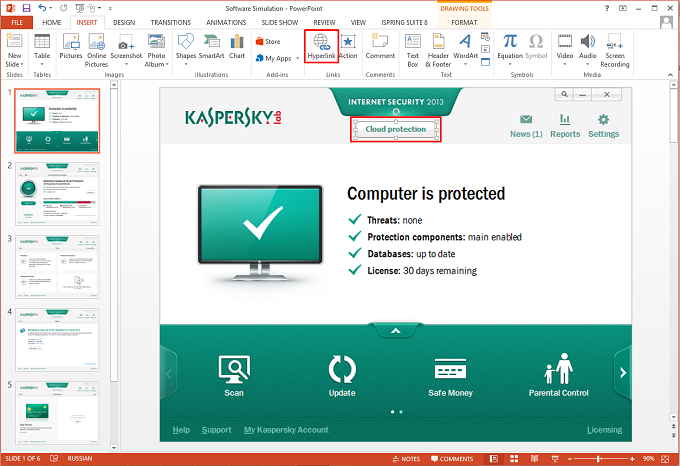This screenshot has width=680, height=466.
Task: Open the Shapes gallery
Action: [x=186, y=49]
